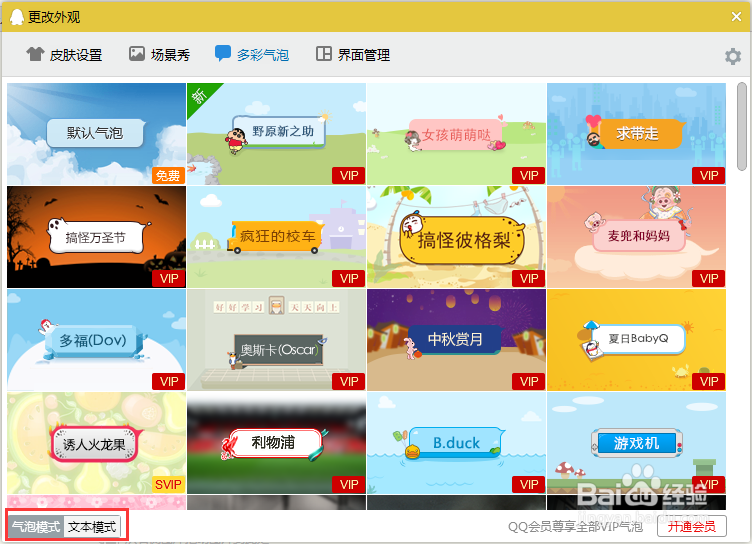Switch to the 场景秀 tab
Screen dimensions: 752x544
159,55
